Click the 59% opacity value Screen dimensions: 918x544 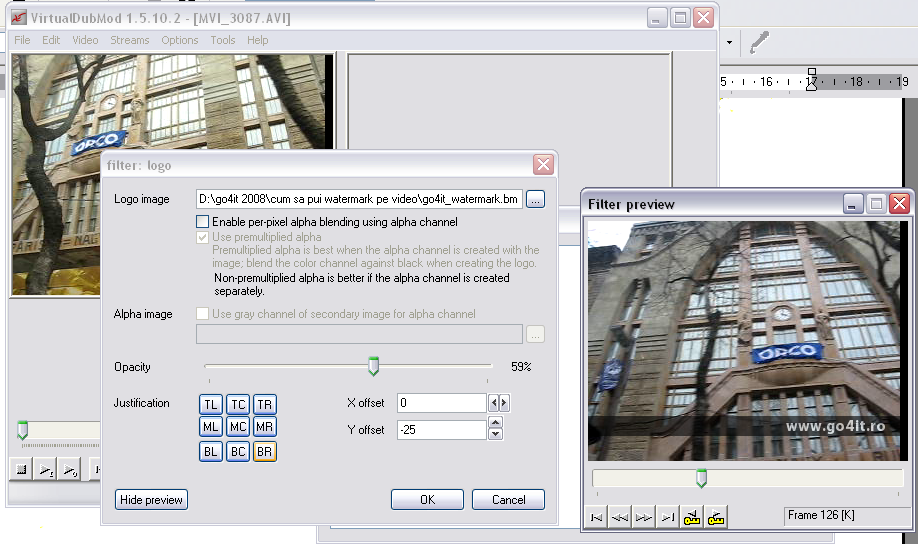pyautogui.click(x=521, y=367)
